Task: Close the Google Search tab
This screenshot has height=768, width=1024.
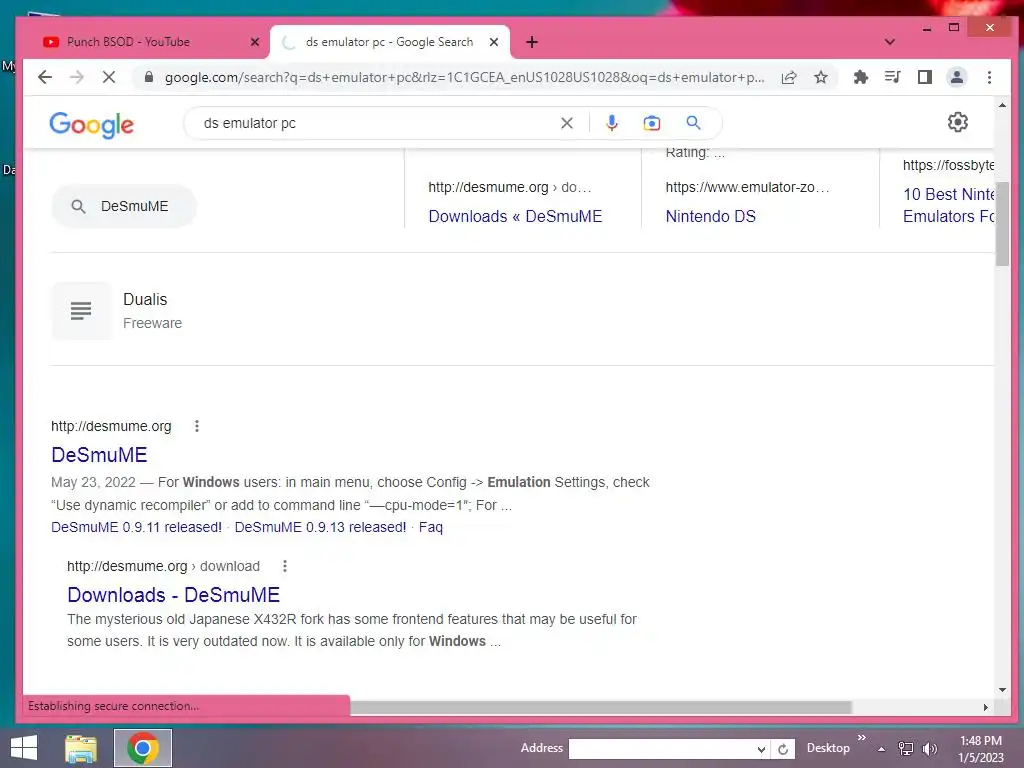Action: coord(494,42)
